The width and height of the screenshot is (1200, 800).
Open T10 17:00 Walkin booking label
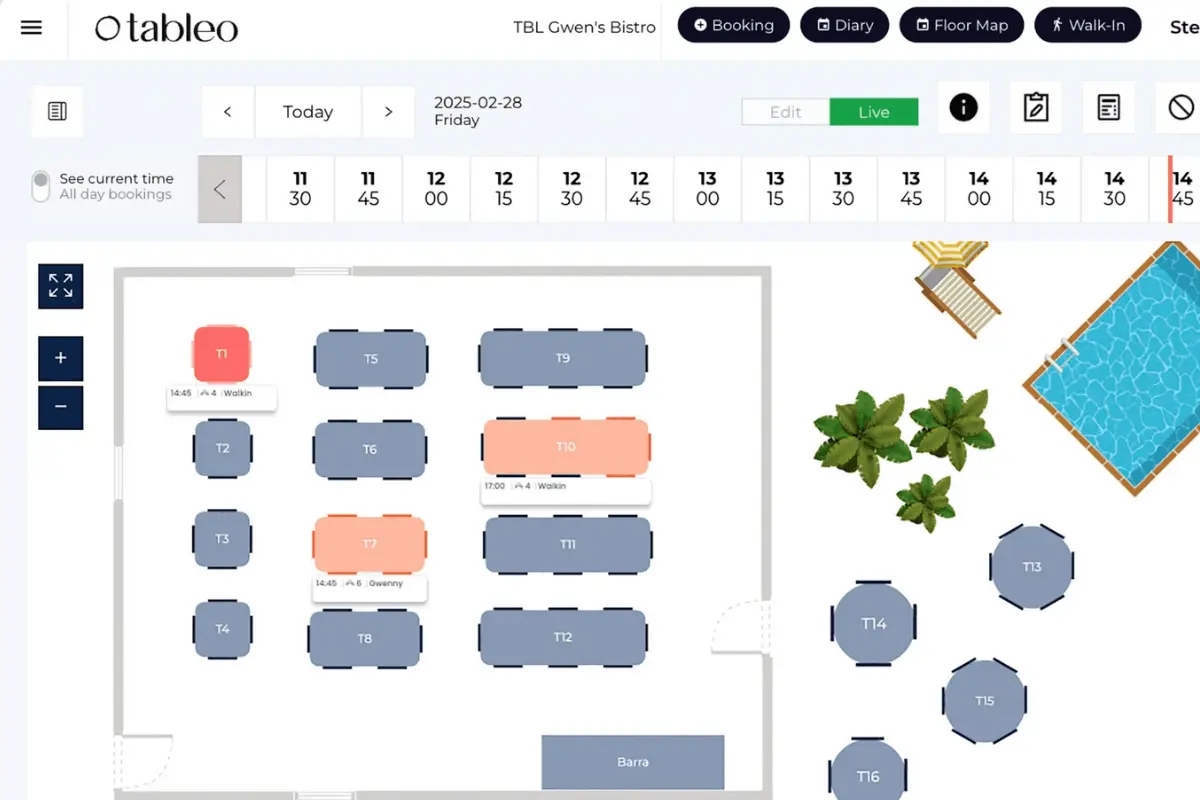(x=566, y=490)
